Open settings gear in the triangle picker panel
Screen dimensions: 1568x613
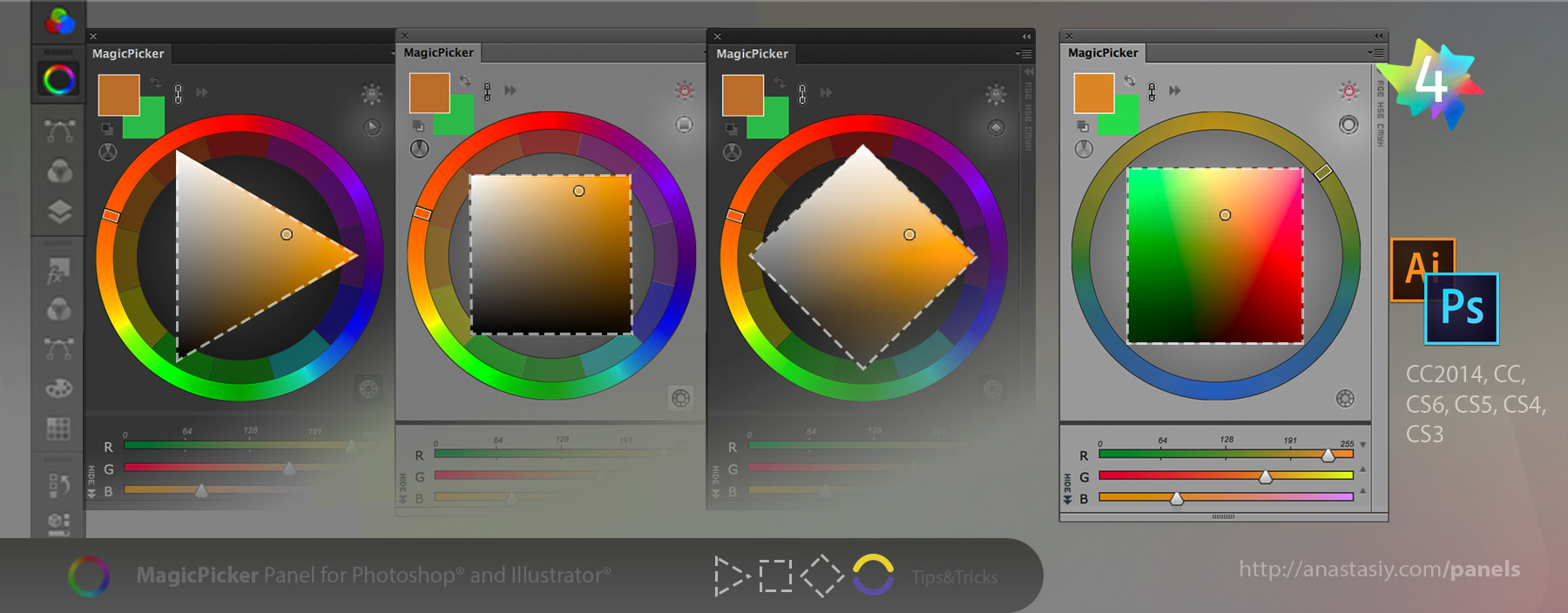pos(372,94)
